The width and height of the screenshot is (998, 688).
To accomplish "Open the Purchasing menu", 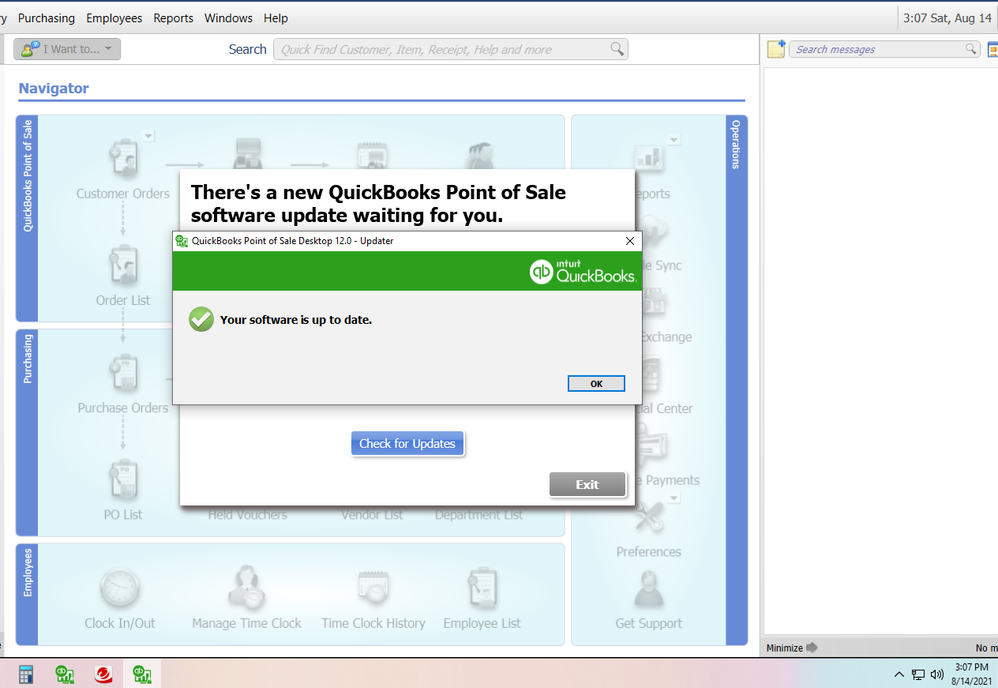I will click(x=46, y=18).
